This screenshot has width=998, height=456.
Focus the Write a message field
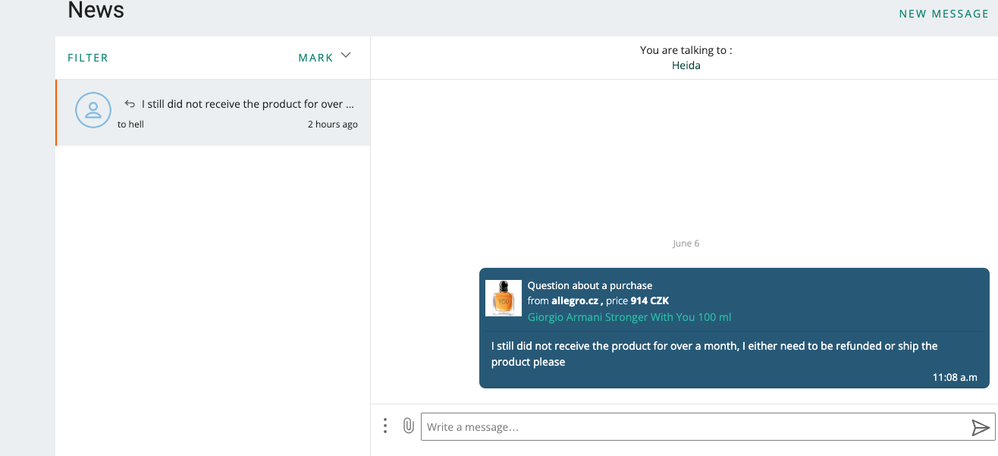(695, 427)
